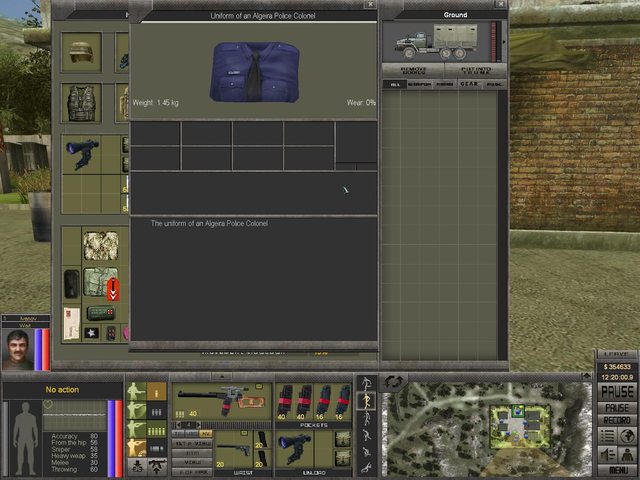The width and height of the screenshot is (640, 480).
Task: Open the sound log speaker icon
Action: pos(607,454)
